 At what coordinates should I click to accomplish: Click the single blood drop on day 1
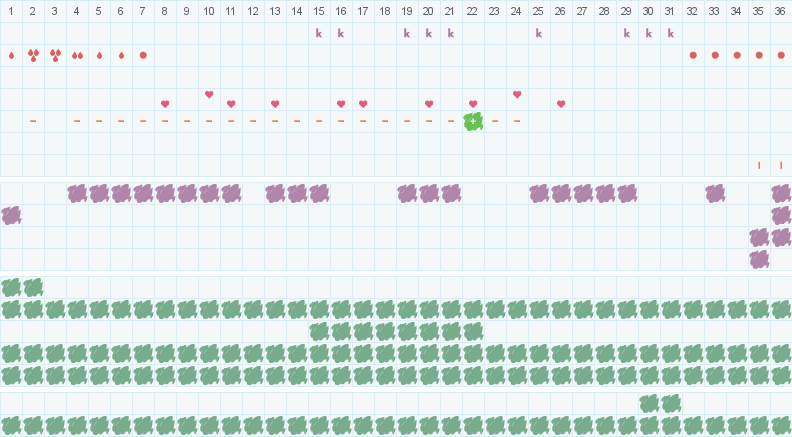pos(11,55)
